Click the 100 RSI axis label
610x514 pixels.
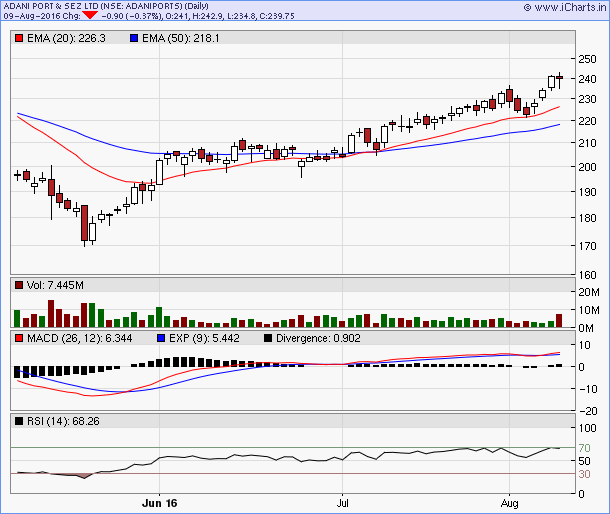click(x=587, y=428)
